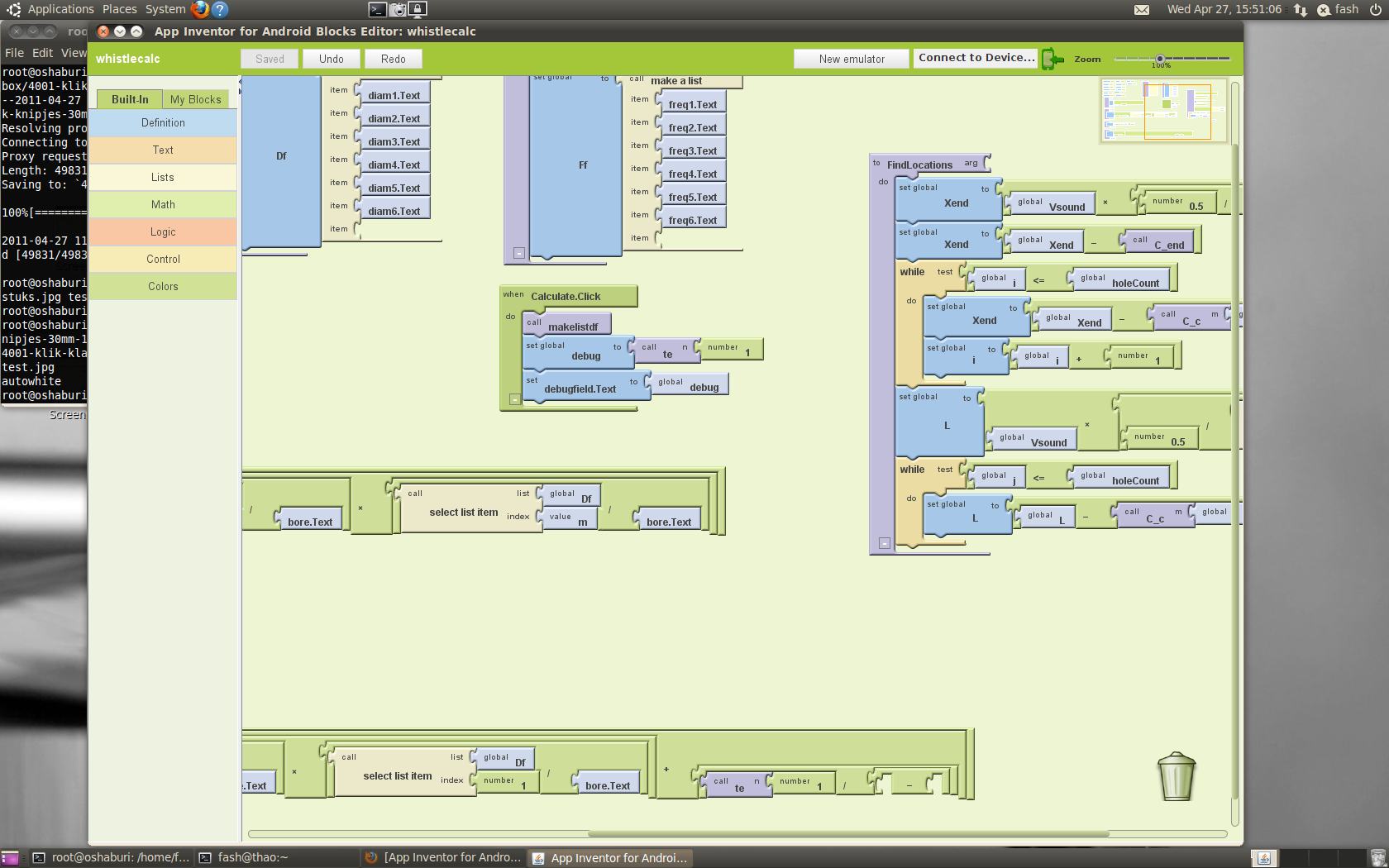Viewport: 1389px width, 868px height.
Task: Select the Calculate.Click event header
Action: [569, 296]
